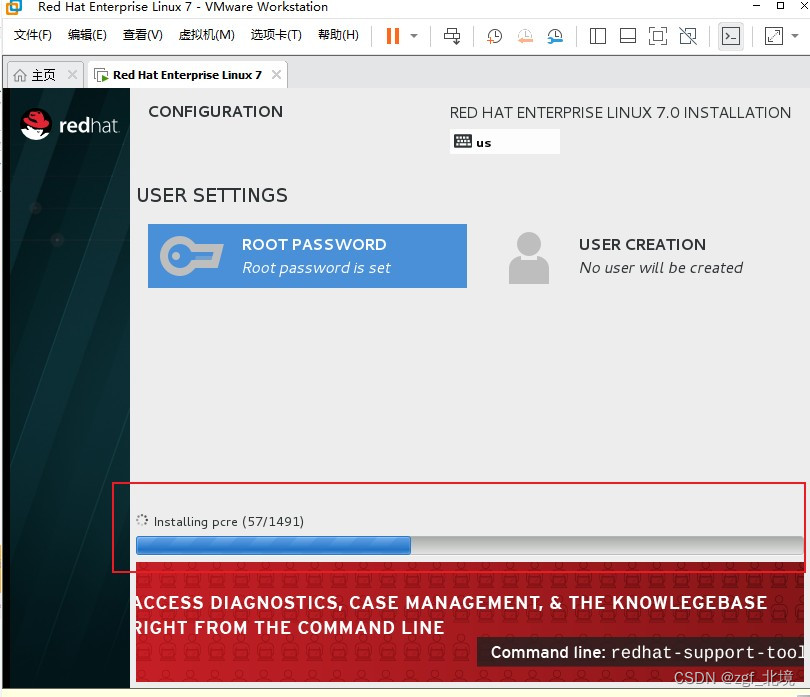Screen dimensions: 810x697
Task: Toggle the library sidebar panel
Action: [597, 36]
